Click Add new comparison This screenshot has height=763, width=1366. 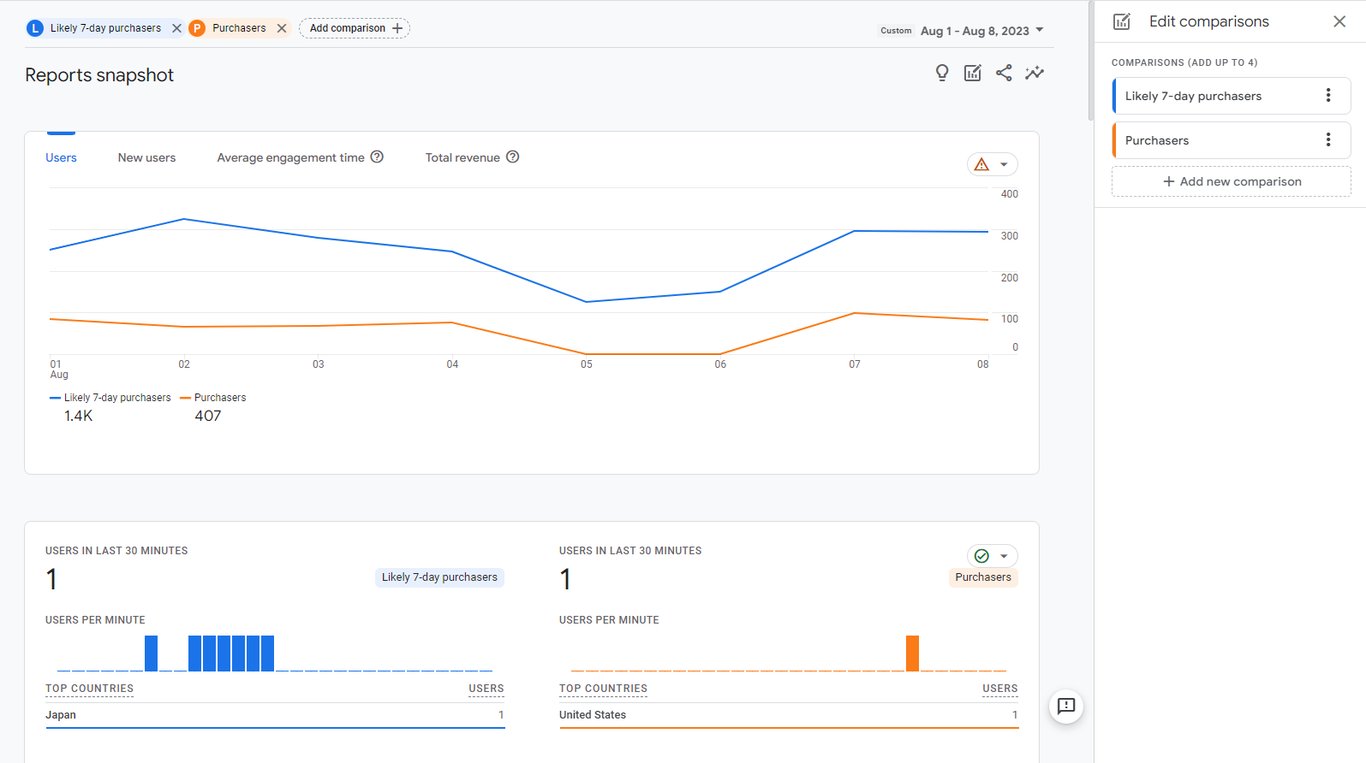[x=1231, y=181]
